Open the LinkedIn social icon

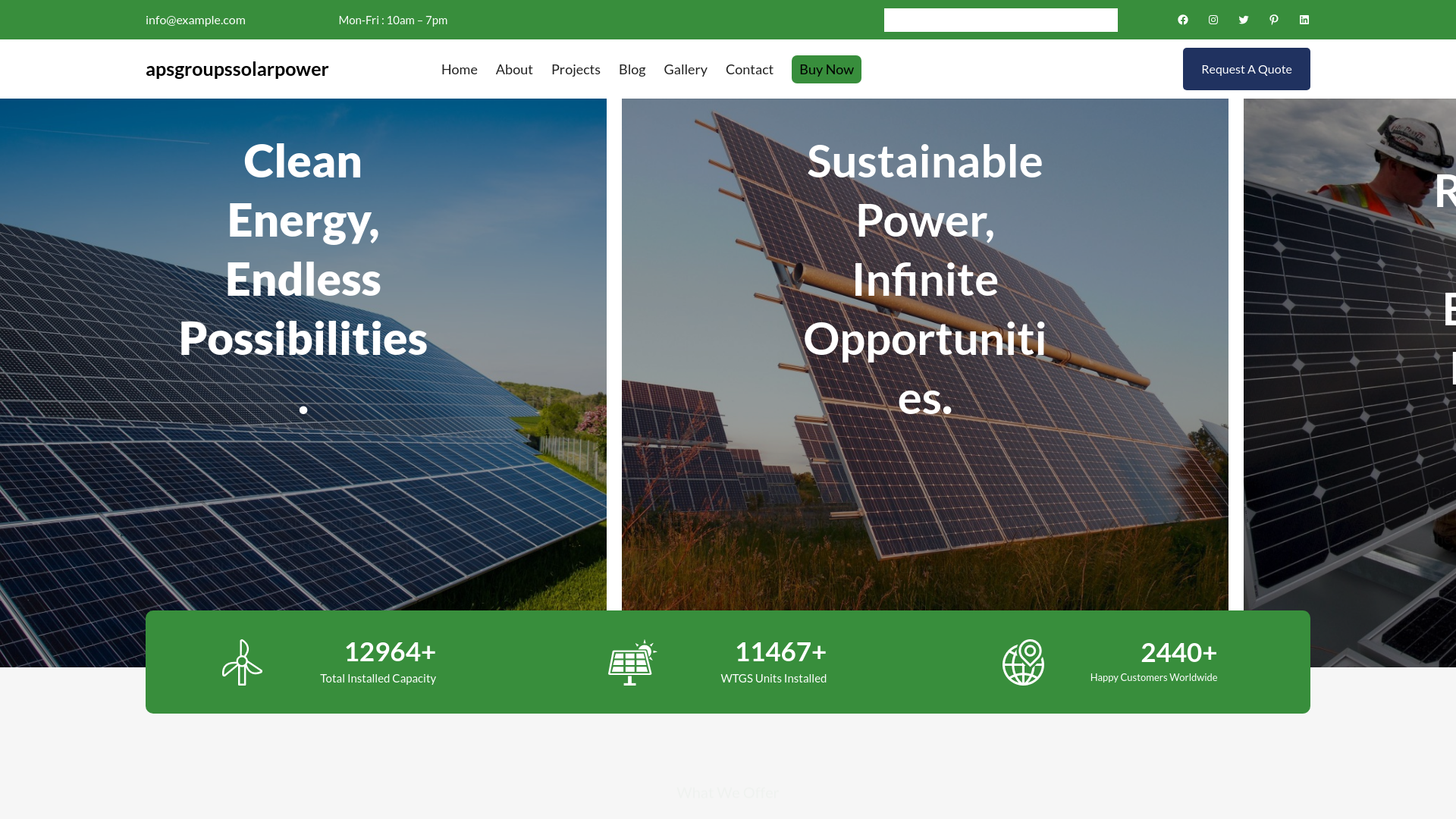(x=1304, y=20)
